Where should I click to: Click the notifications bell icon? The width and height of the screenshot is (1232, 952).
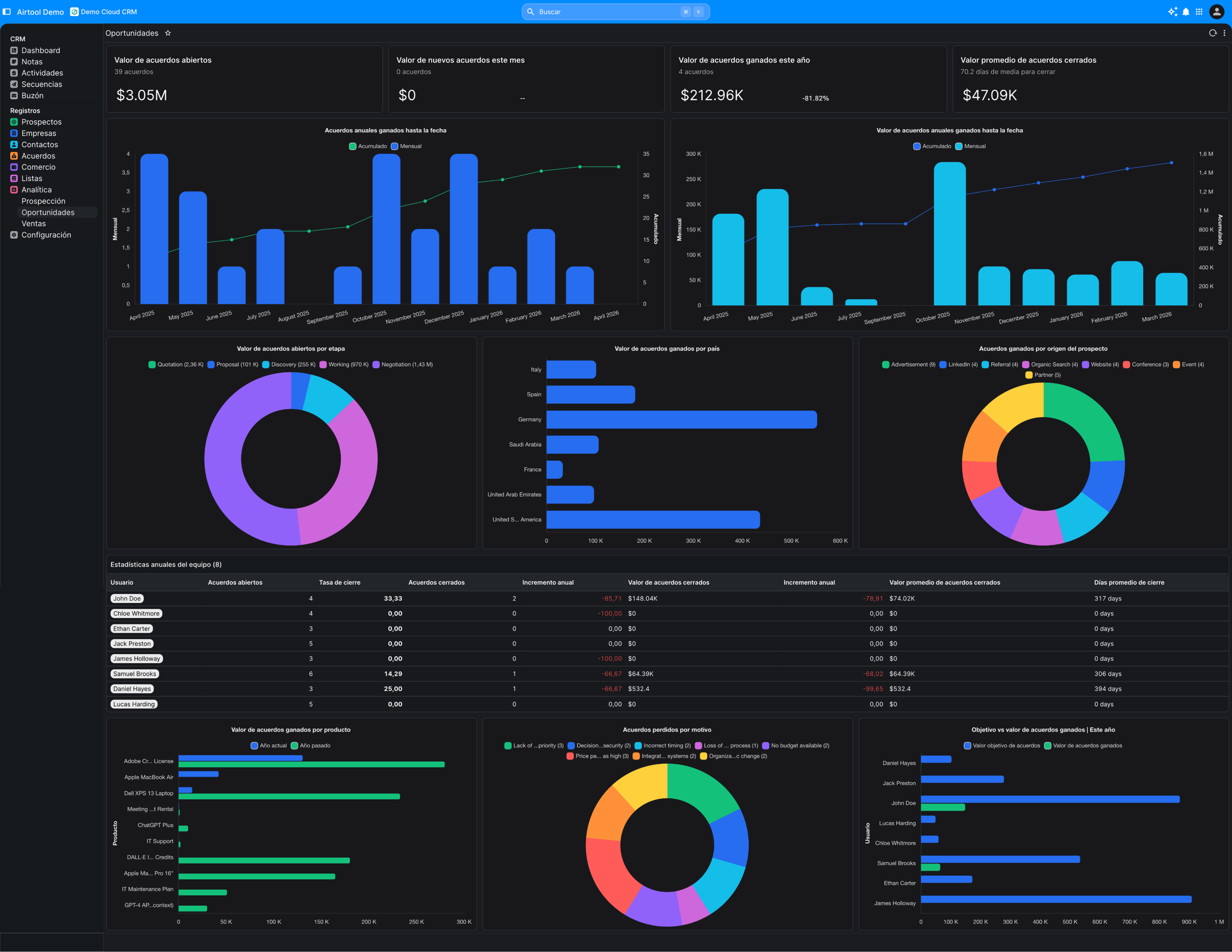coord(1186,11)
